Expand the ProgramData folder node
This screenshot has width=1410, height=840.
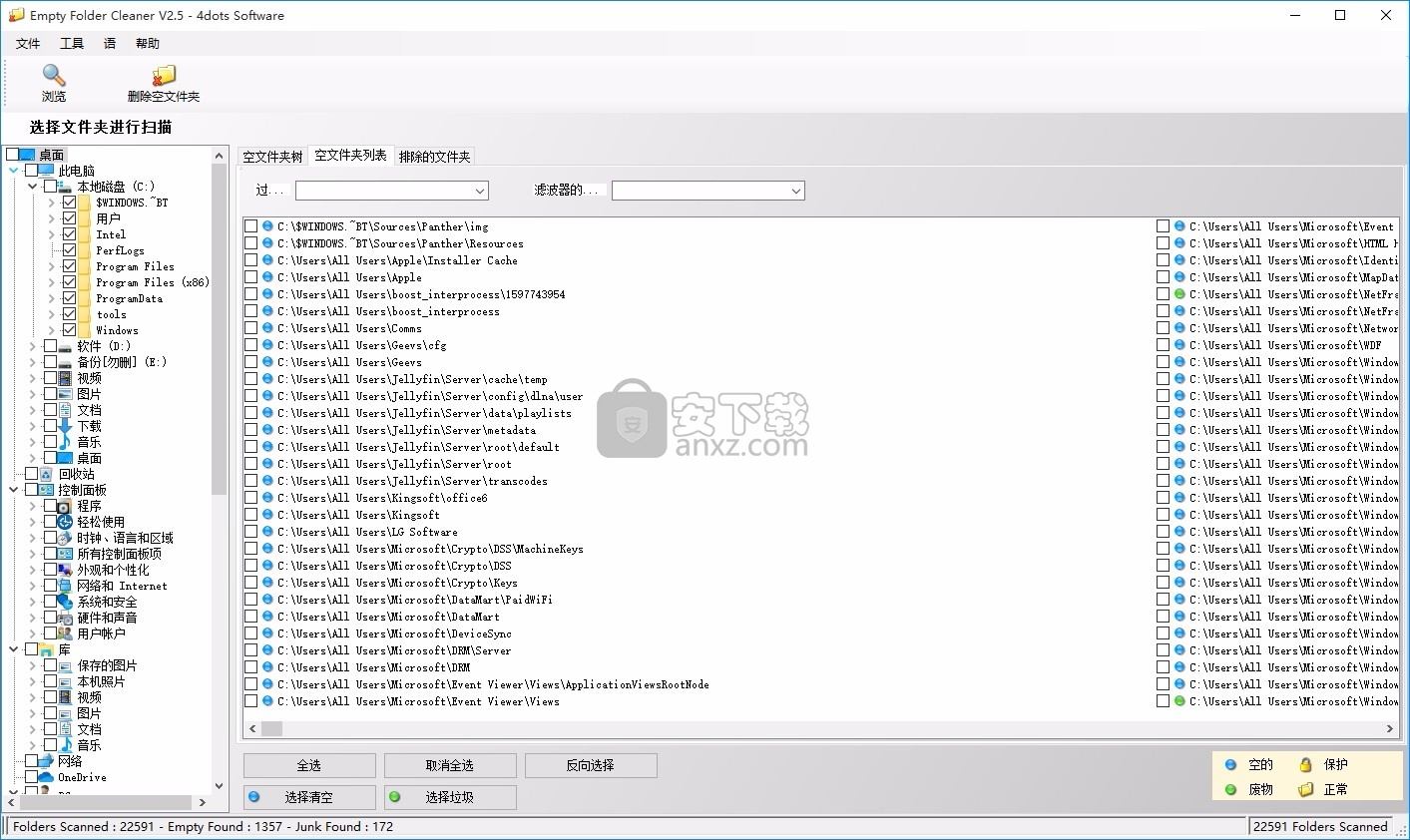point(52,298)
